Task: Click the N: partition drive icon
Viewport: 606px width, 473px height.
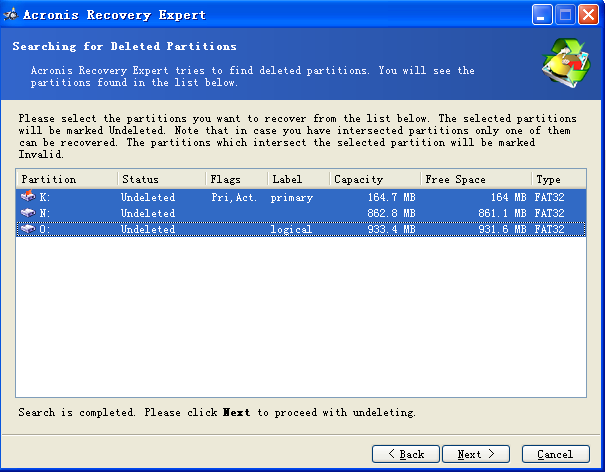Action: point(28,213)
